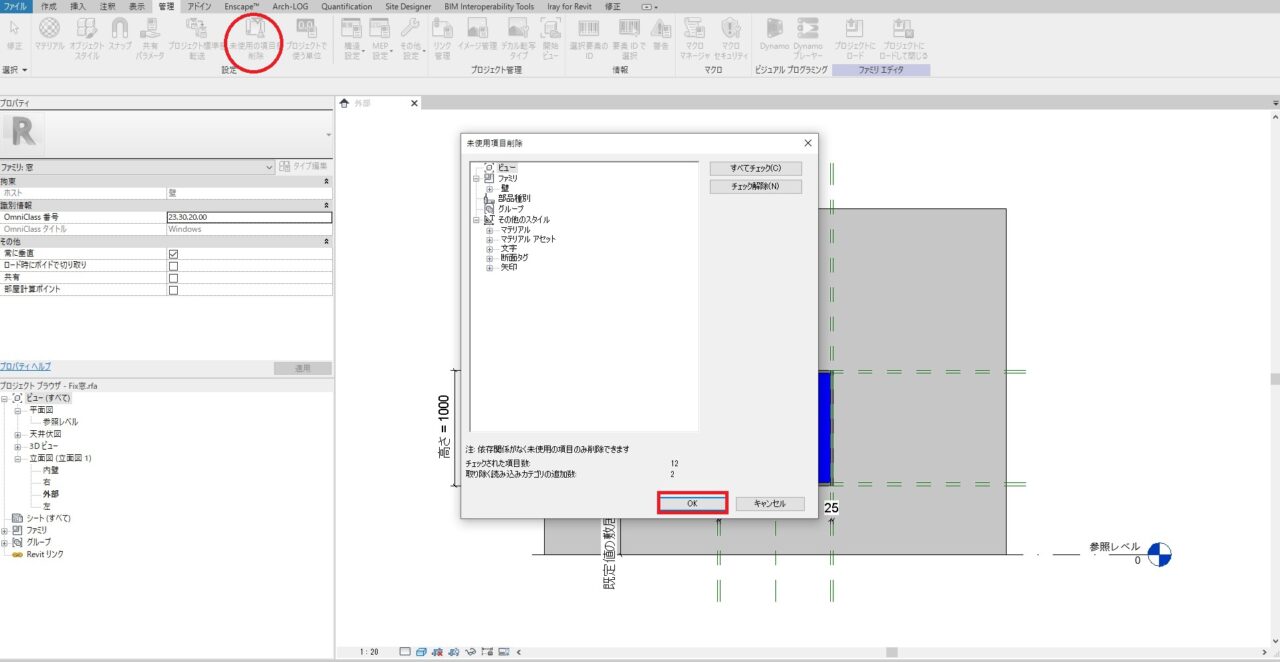
Task: Toggle the 共有 checkbox
Action: coord(173,278)
